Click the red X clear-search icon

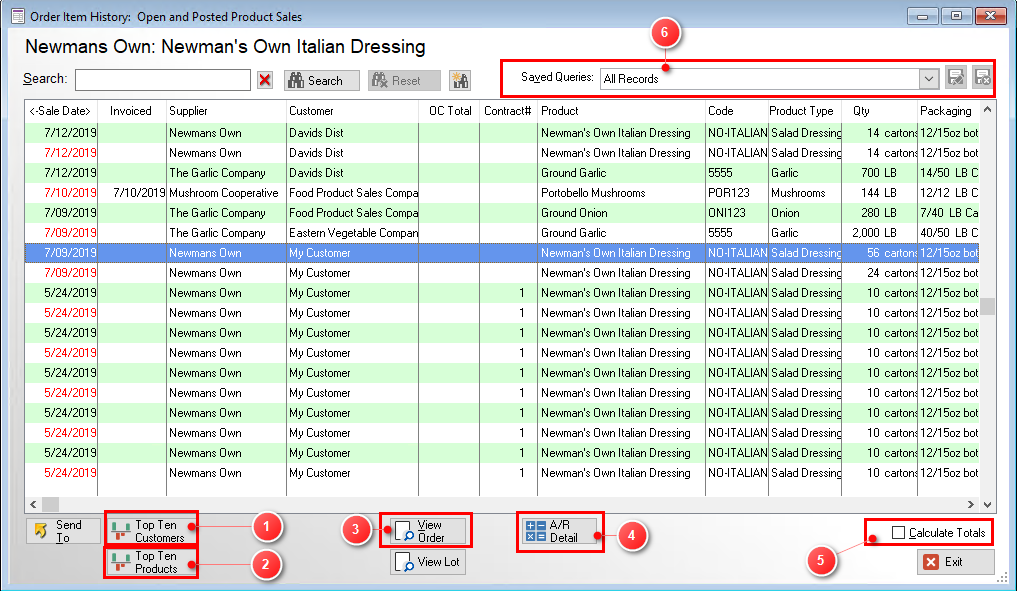(265, 80)
